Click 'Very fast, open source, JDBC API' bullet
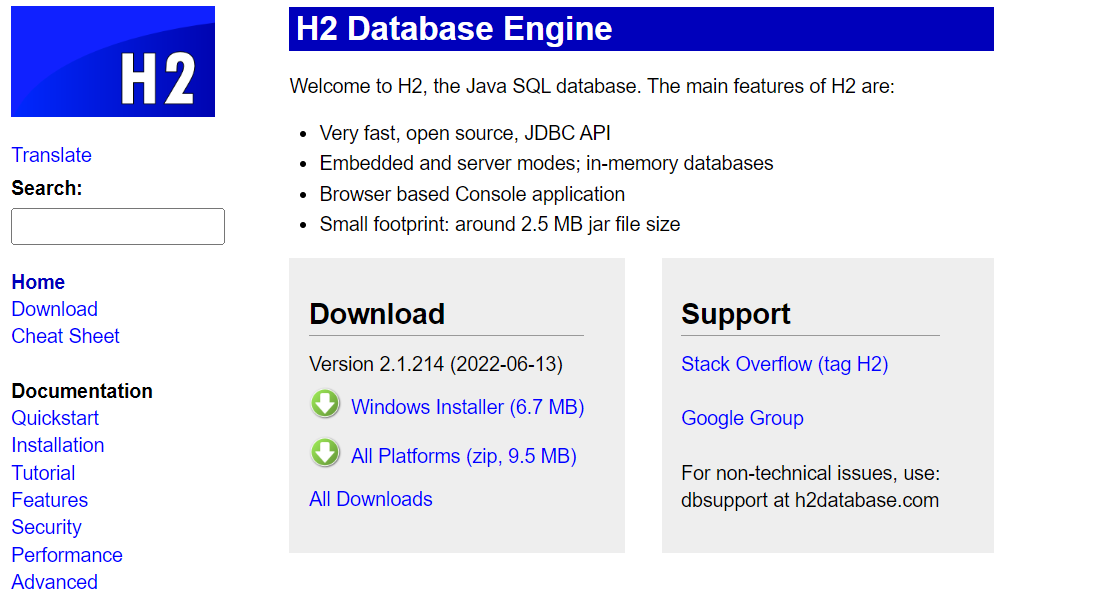This screenshot has height=590, width=1109. point(465,133)
